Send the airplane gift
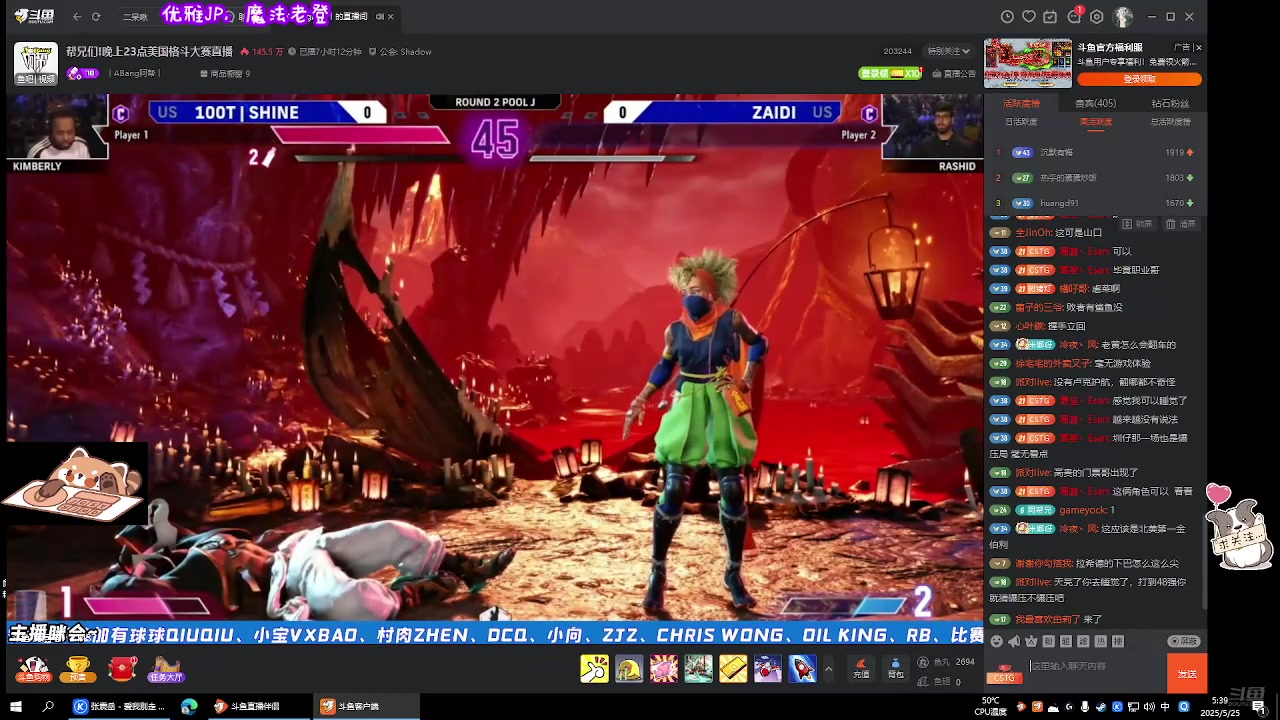Screen dimensions: 1280x720 point(768,668)
